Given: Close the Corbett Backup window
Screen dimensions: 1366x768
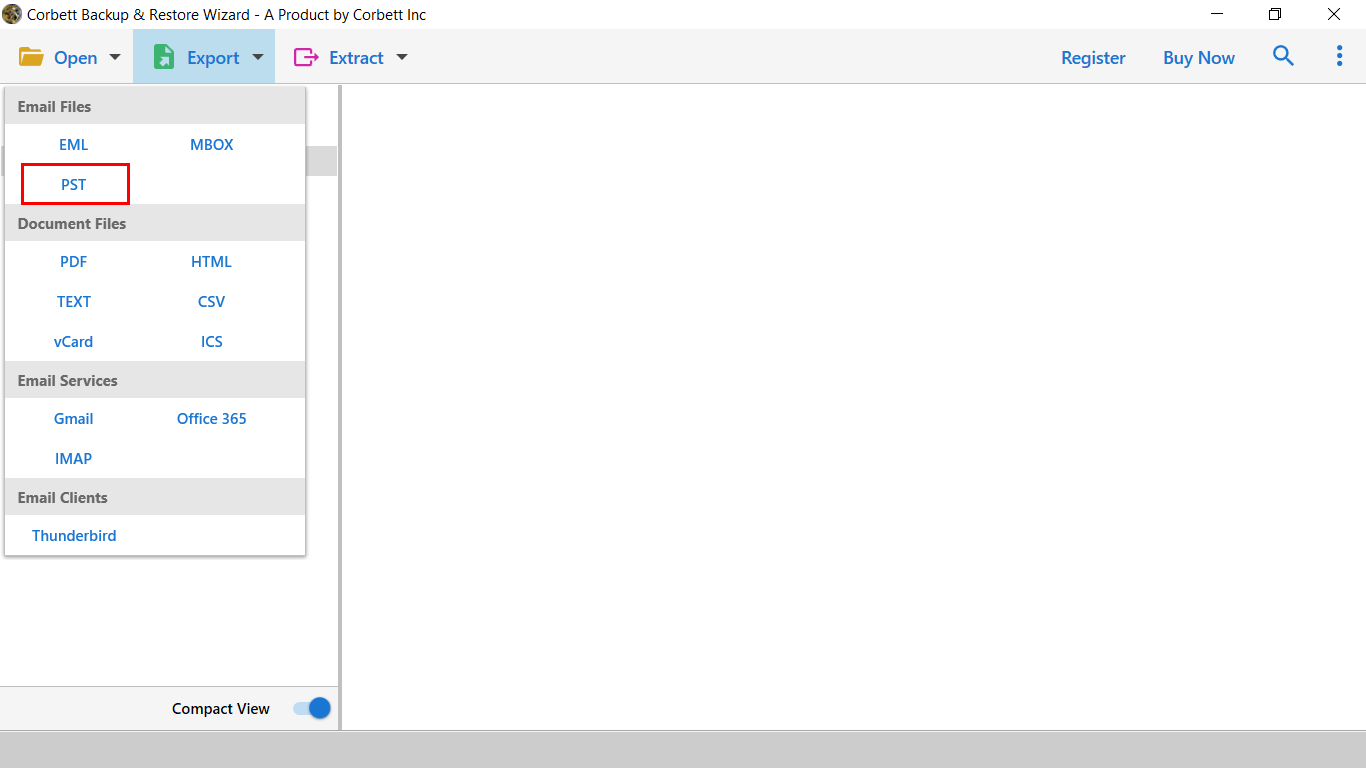Looking at the screenshot, I should coord(1334,14).
